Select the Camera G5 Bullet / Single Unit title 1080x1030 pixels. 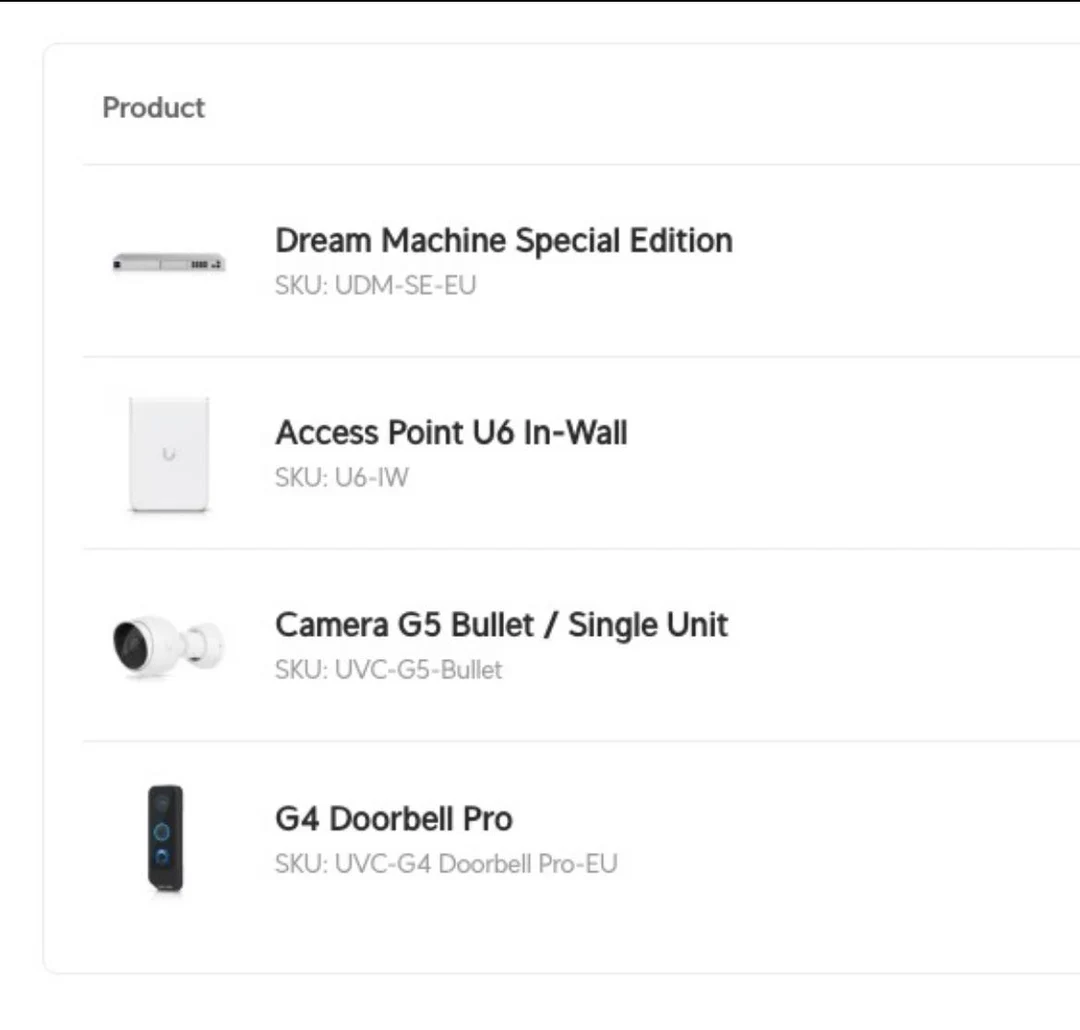tap(501, 624)
